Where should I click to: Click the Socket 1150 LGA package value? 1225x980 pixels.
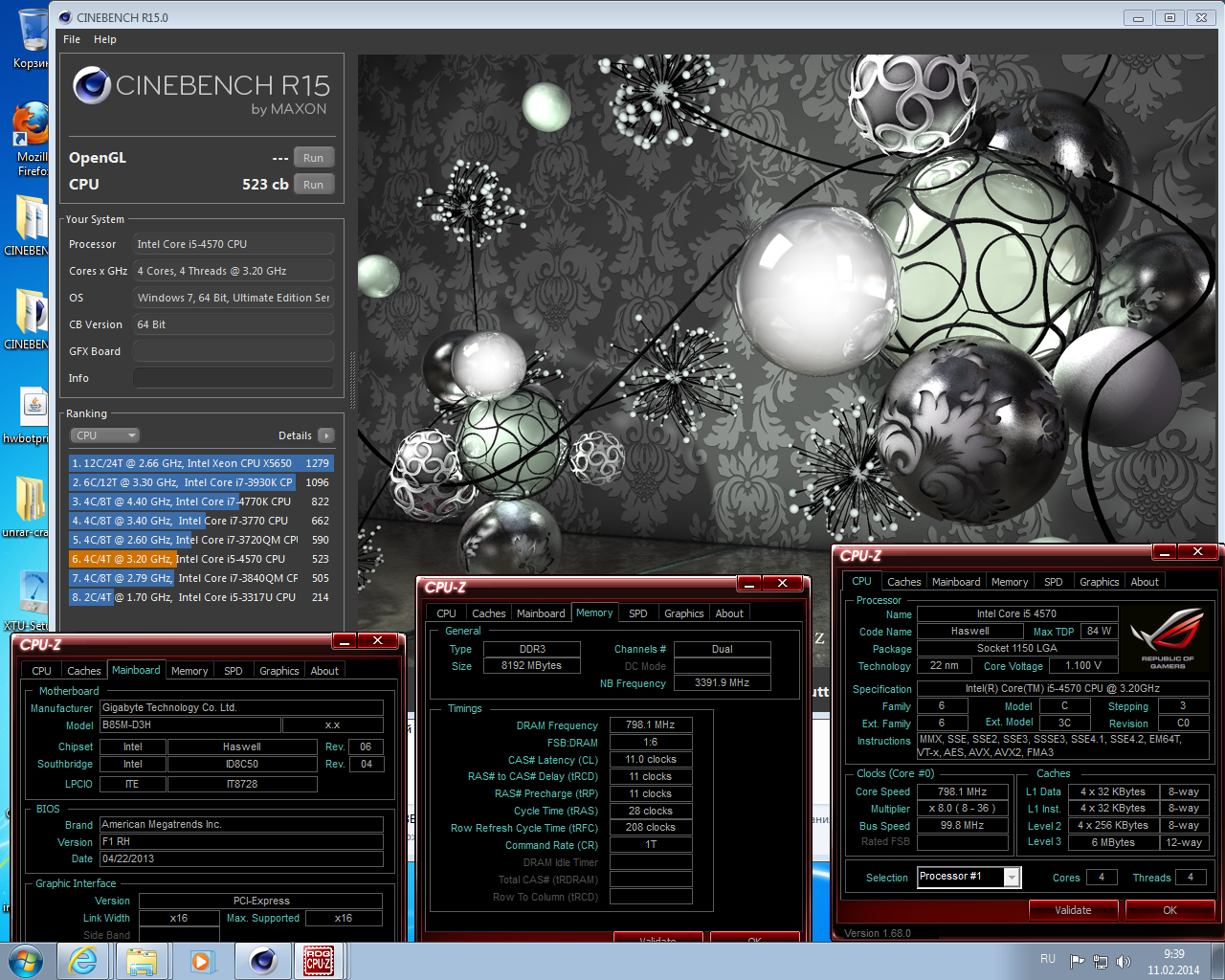1016,648
